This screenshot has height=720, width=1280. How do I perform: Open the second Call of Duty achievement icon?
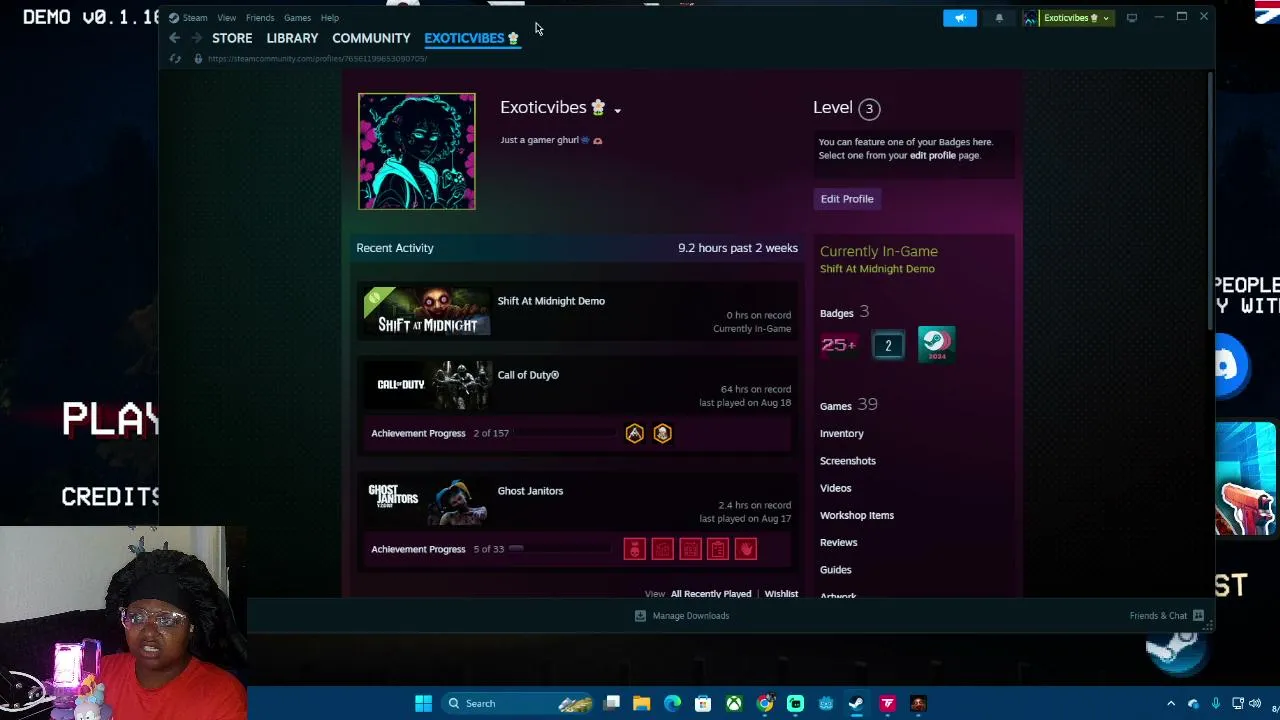(x=662, y=433)
